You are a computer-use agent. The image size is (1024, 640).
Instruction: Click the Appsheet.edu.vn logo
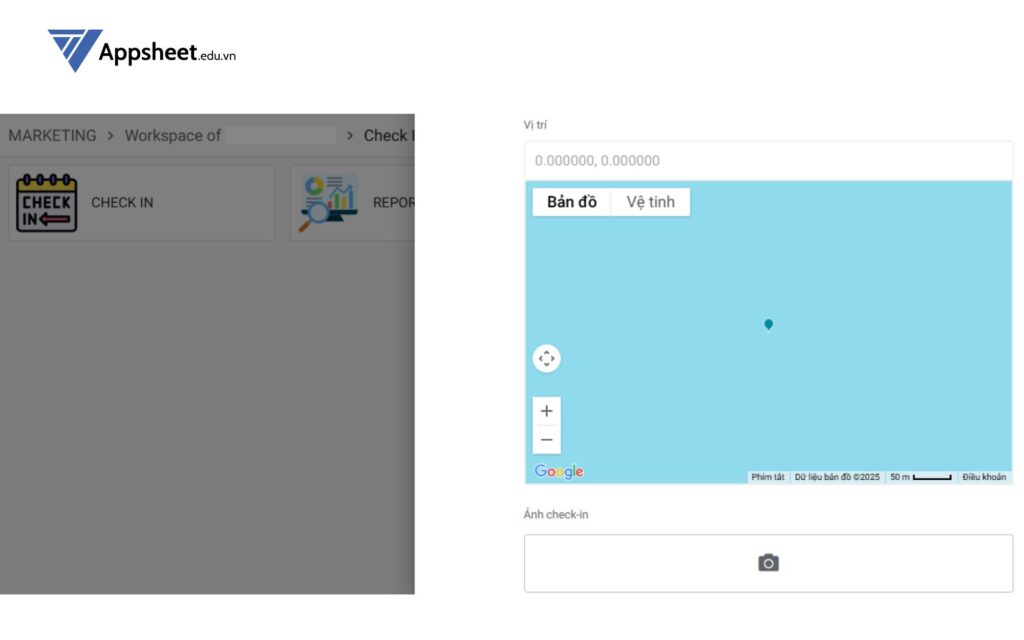click(141, 51)
